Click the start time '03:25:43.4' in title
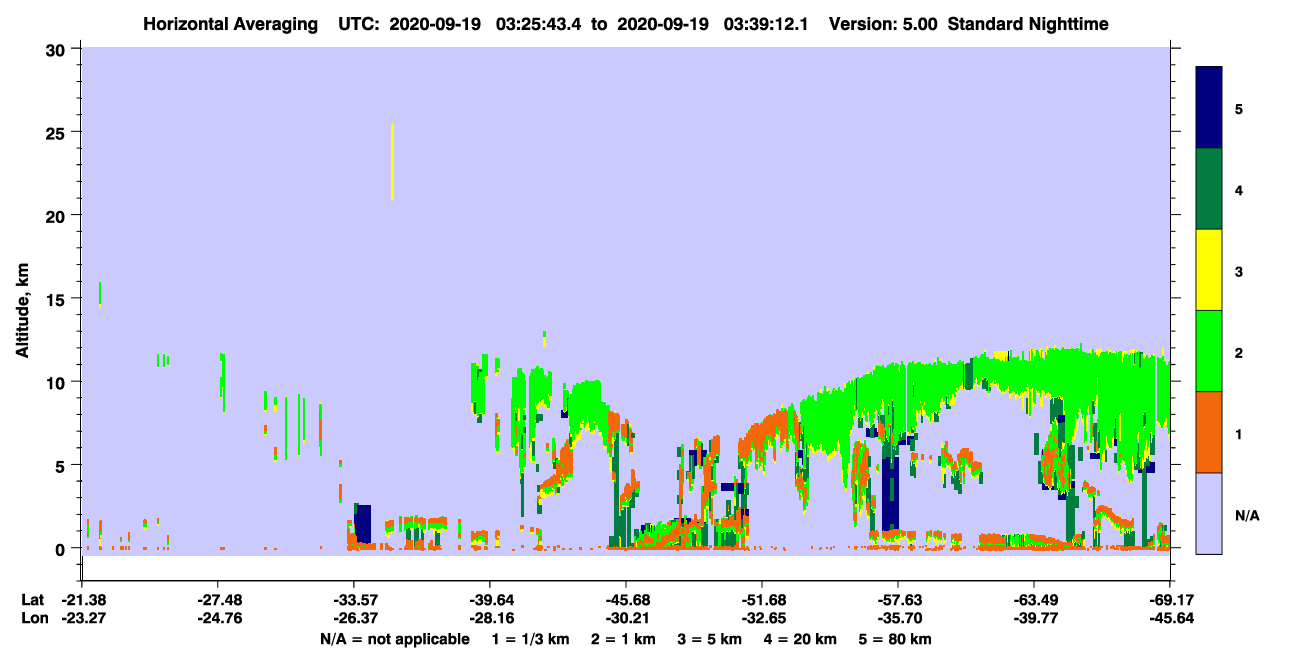 click(540, 24)
